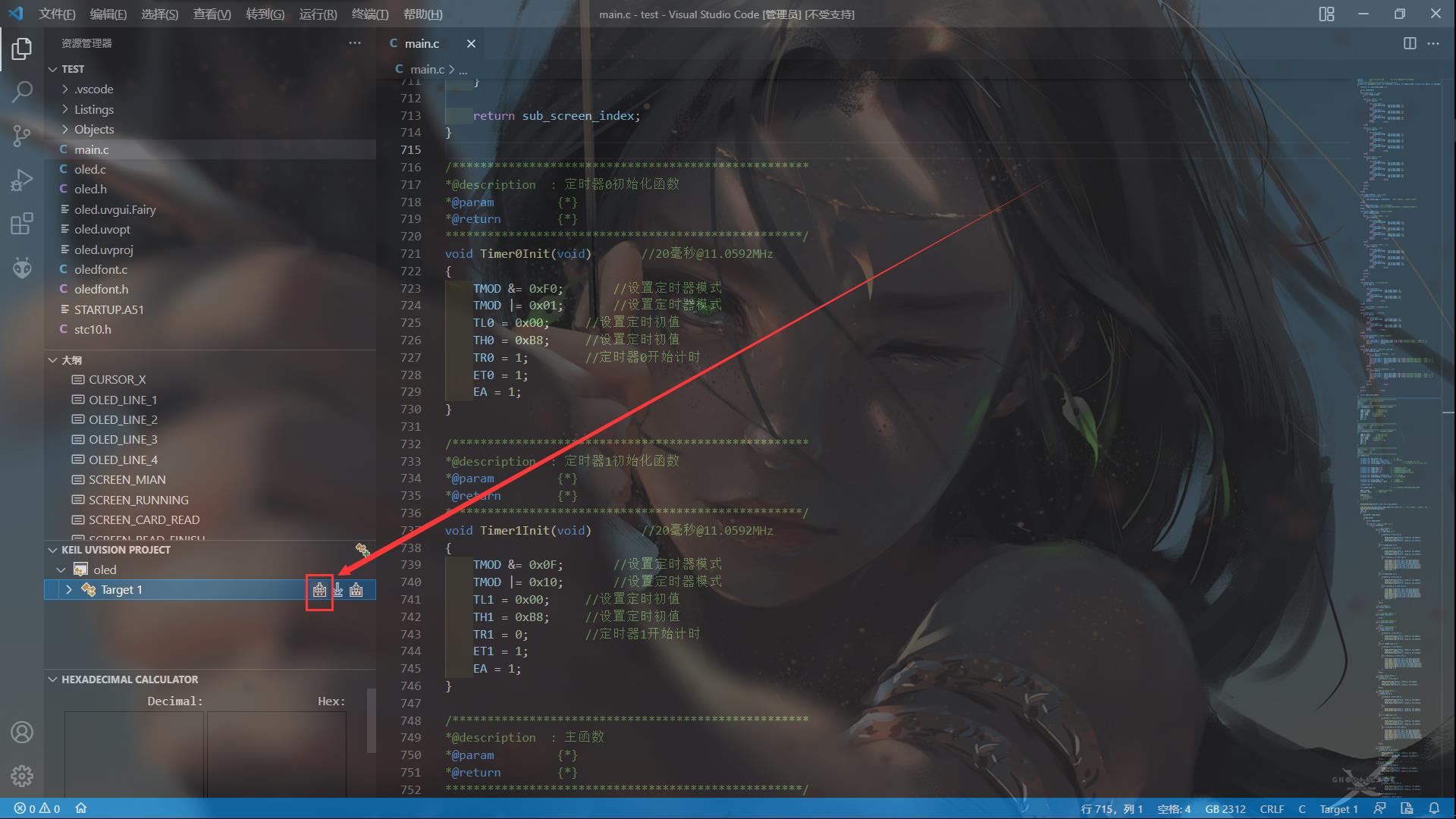1456x819 pixels.
Task: Open oled.c in the explorer
Action: pos(90,169)
